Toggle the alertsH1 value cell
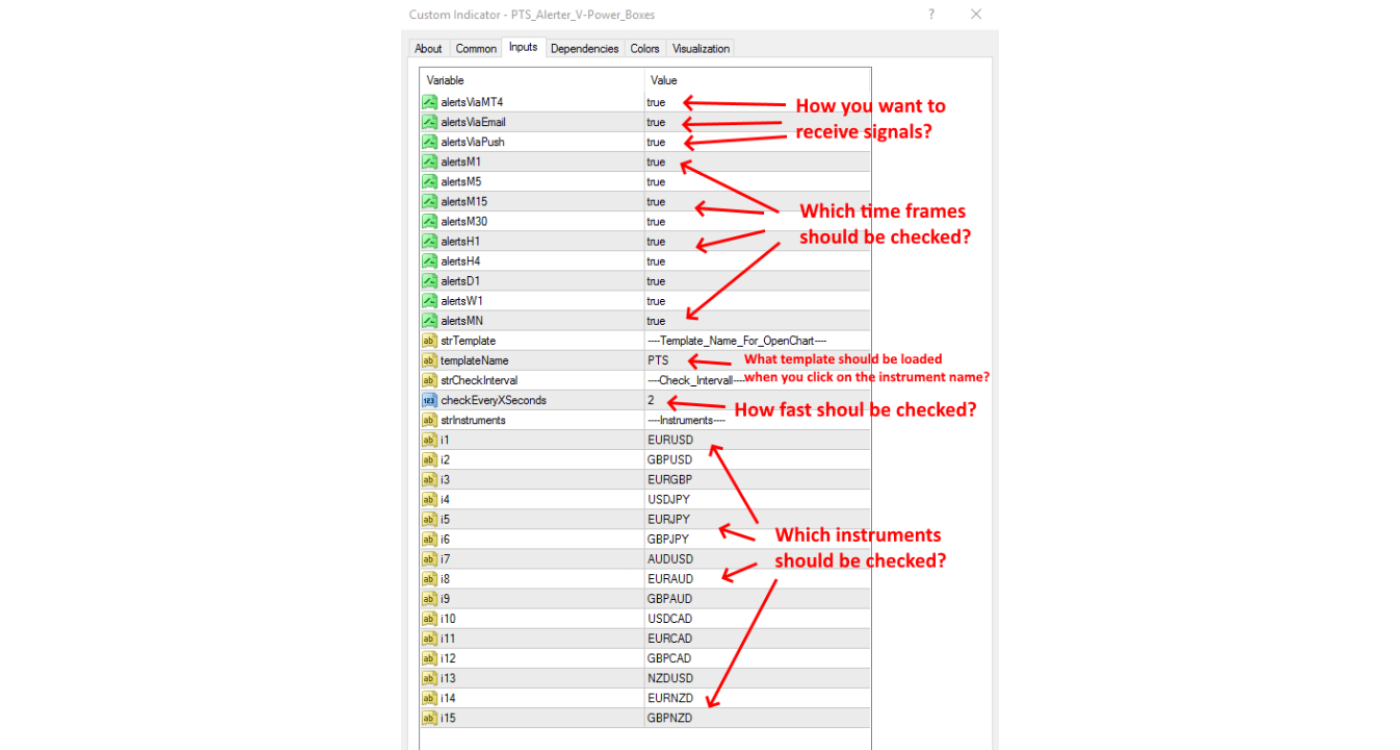This screenshot has width=1400, height=750. tap(656, 241)
